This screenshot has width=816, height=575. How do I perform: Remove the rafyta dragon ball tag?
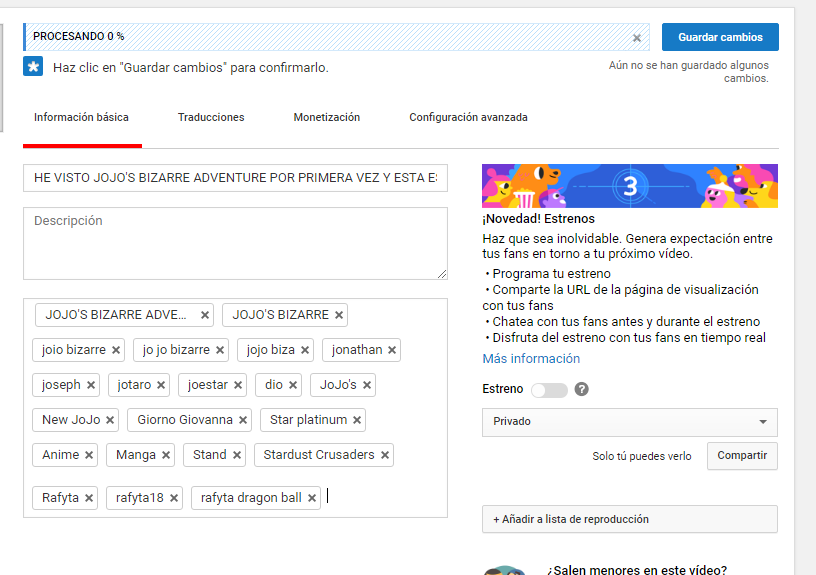pyautogui.click(x=312, y=498)
